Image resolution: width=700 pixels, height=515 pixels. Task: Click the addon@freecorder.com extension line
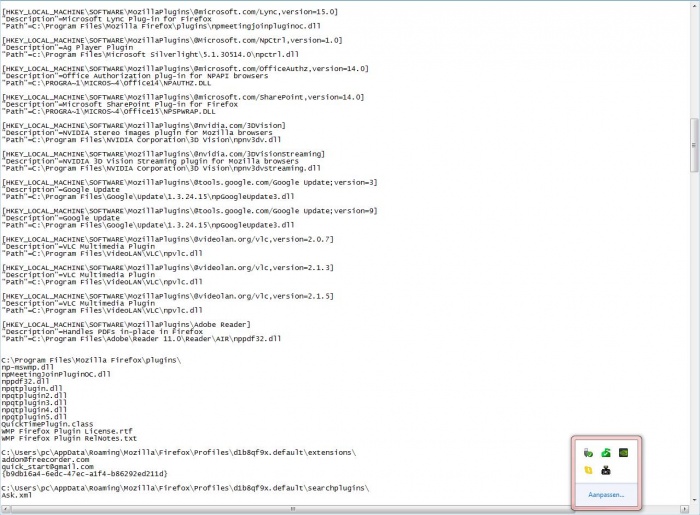45,460
